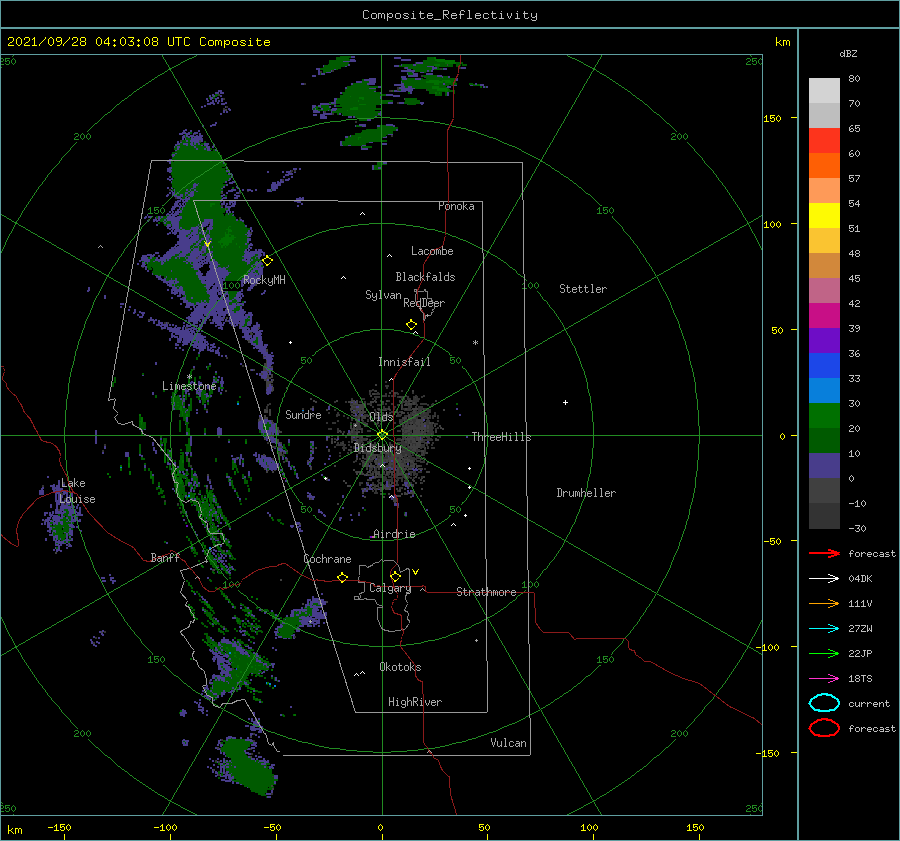900x841 pixels.
Task: Click the white plus marker north of Drumheller
Action: pyautogui.click(x=565, y=402)
